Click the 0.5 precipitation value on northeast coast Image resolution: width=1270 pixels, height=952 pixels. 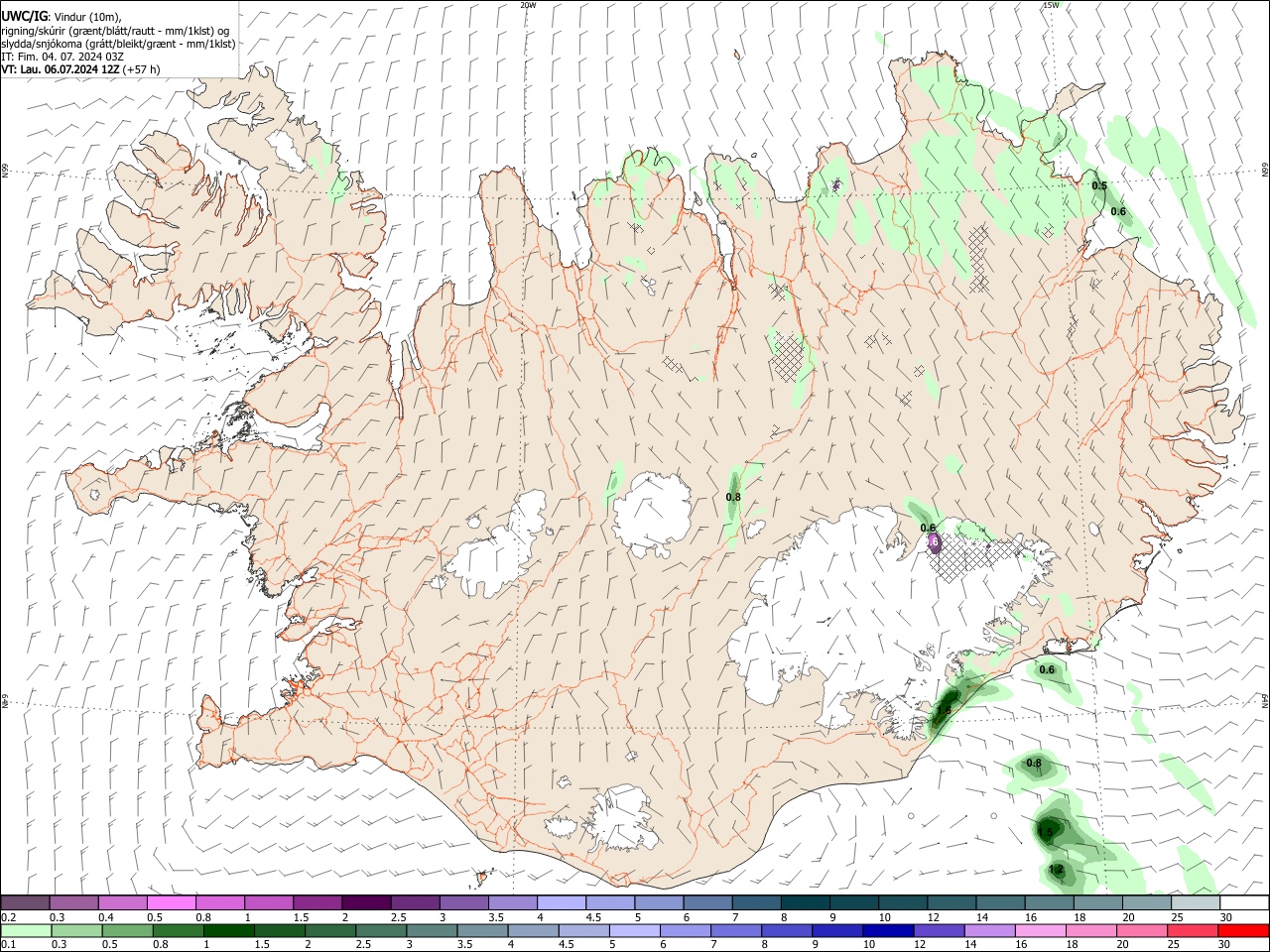[x=1099, y=185]
